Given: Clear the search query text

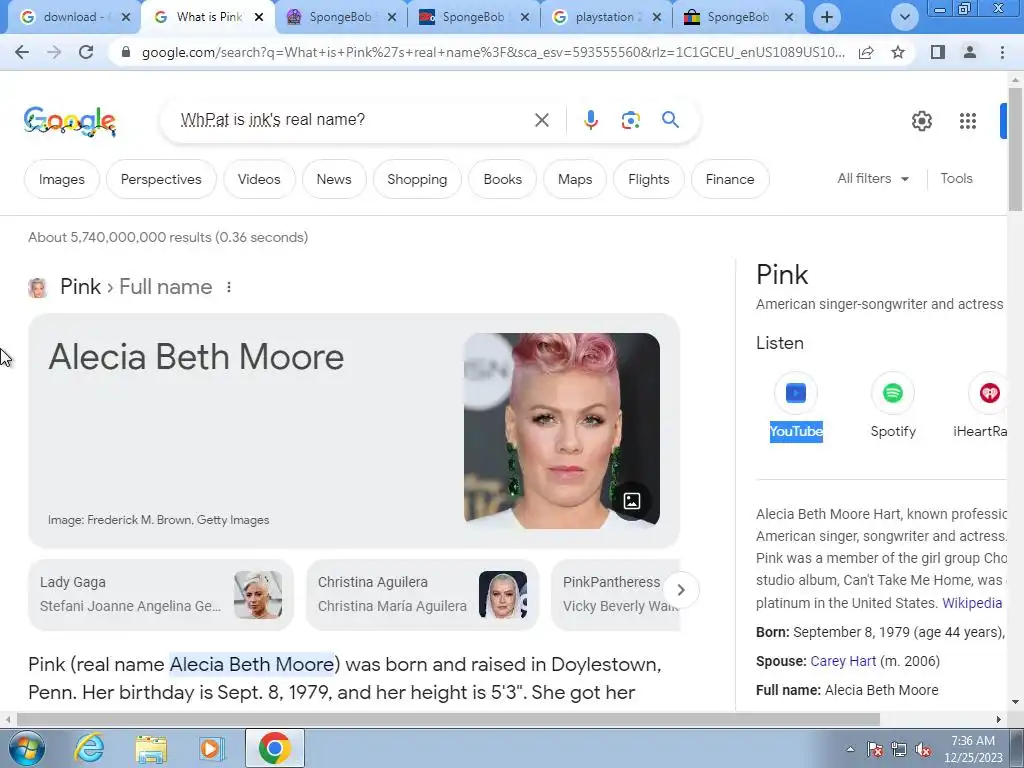Looking at the screenshot, I should click(541, 120).
